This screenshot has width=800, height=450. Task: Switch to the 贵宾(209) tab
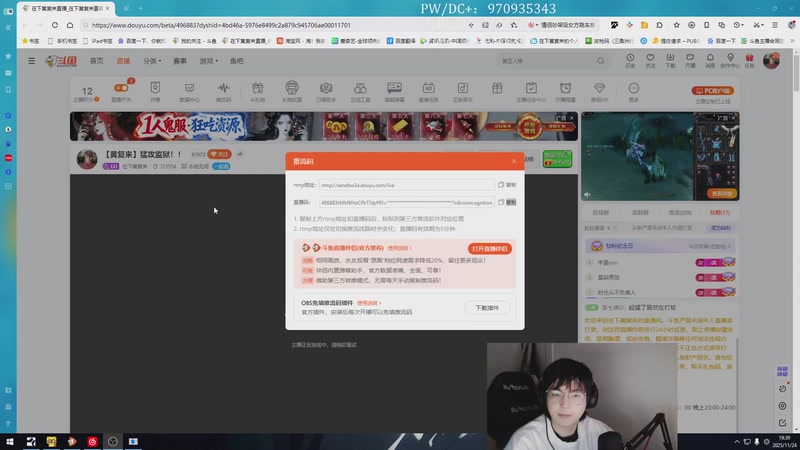680,212
